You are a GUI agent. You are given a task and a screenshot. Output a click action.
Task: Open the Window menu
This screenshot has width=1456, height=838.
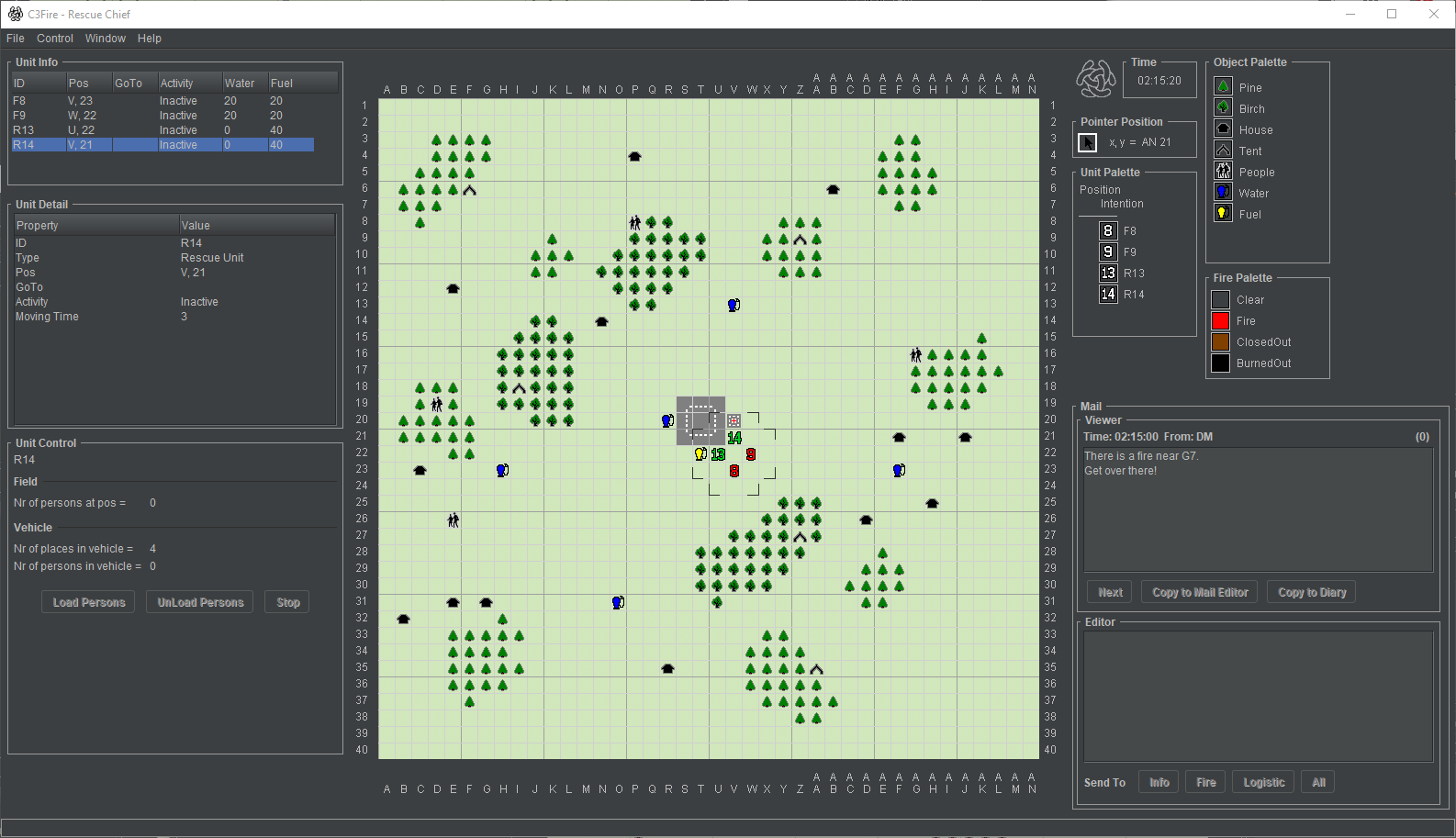click(106, 39)
